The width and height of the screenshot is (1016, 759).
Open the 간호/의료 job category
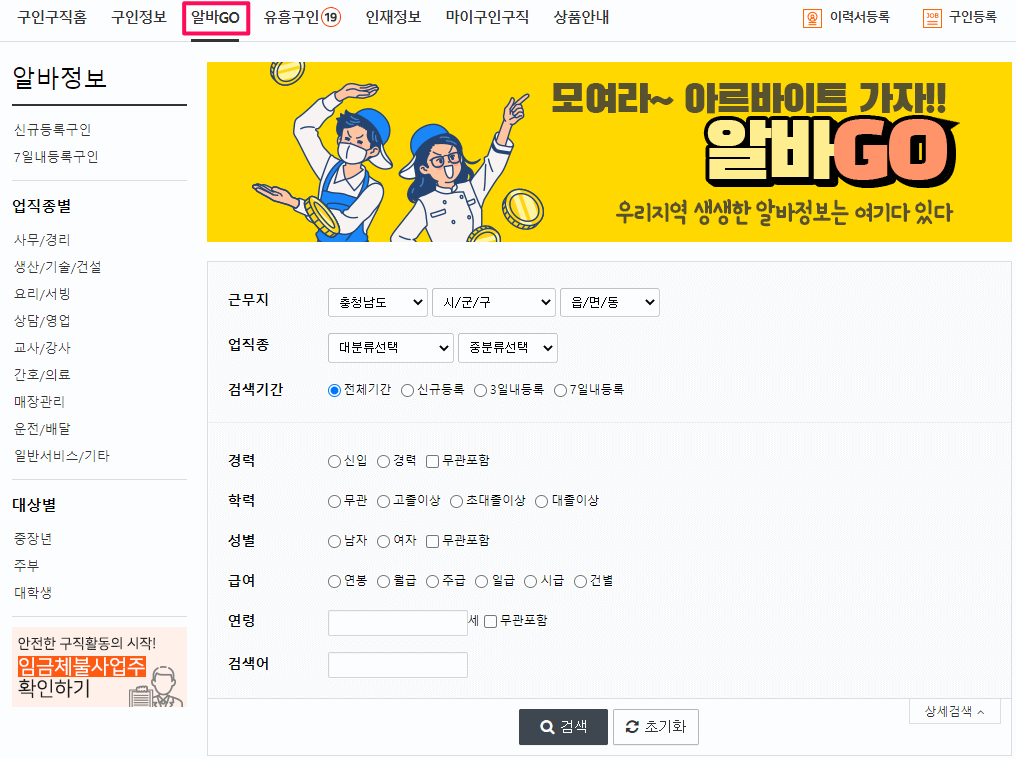tap(42, 375)
